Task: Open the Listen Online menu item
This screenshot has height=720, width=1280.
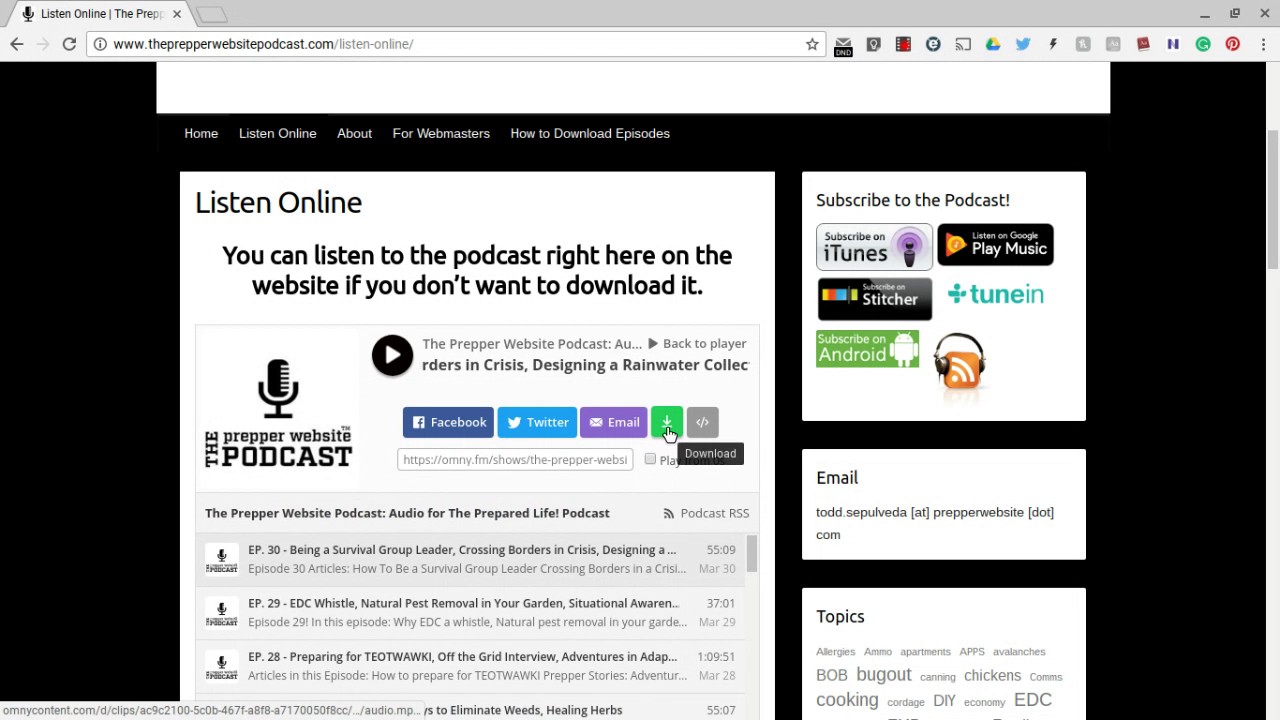Action: [277, 133]
